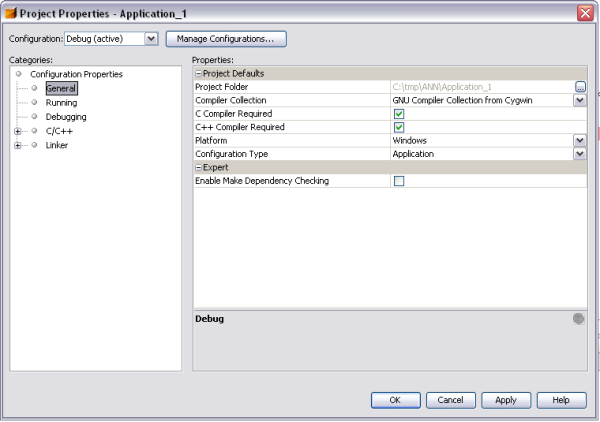Click C Compiler Required label
This screenshot has height=422, width=600.
point(234,114)
